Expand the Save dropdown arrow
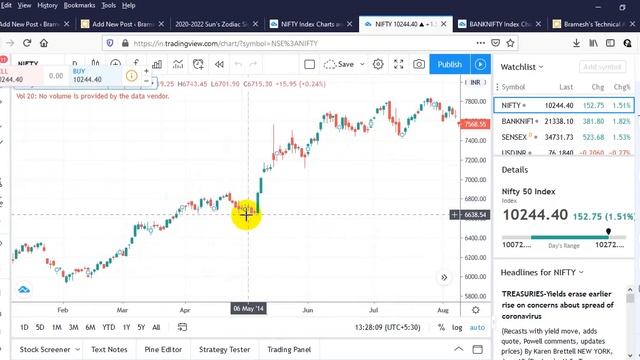 pos(362,64)
